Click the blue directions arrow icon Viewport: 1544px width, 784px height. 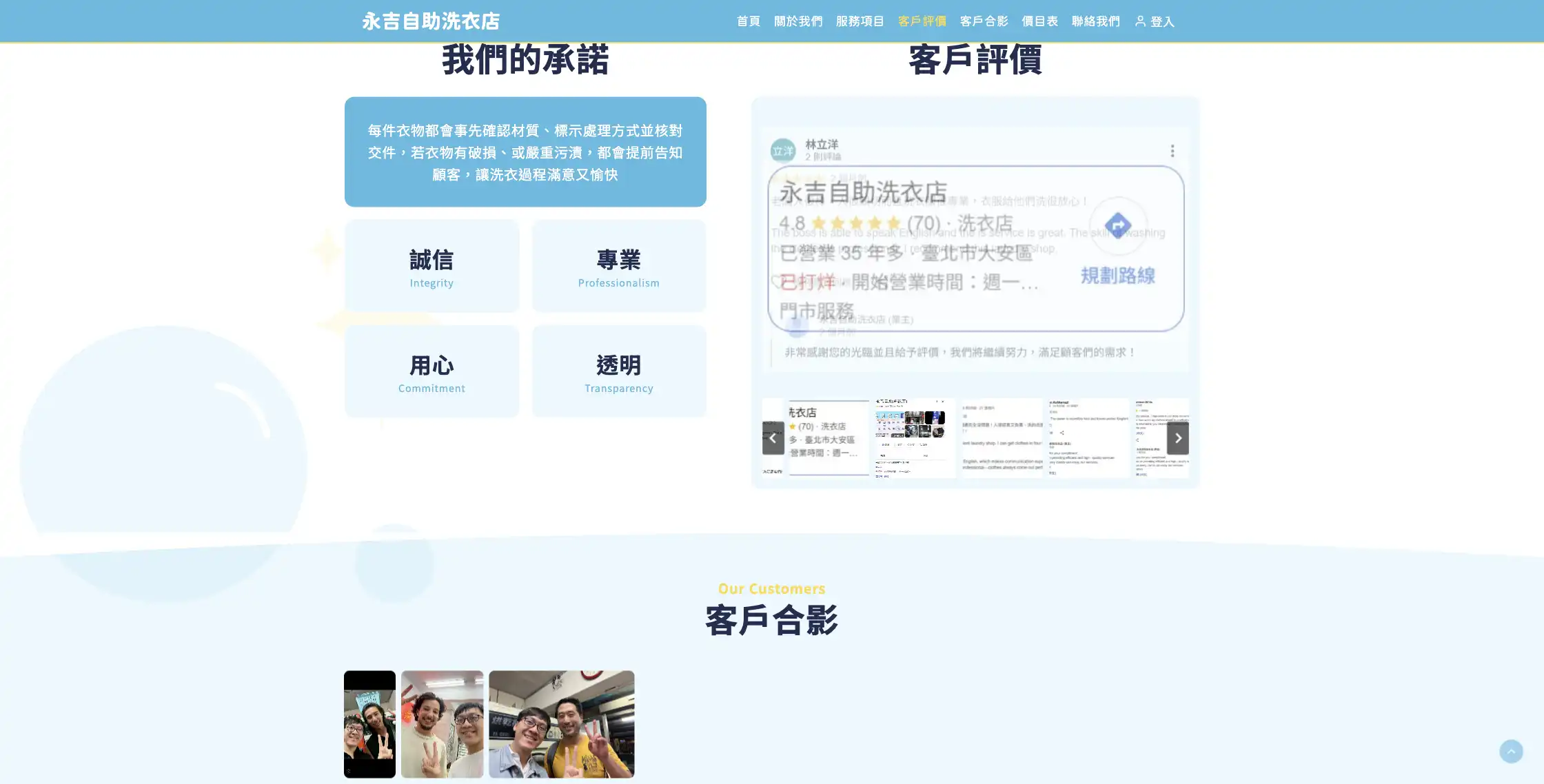click(x=1119, y=226)
